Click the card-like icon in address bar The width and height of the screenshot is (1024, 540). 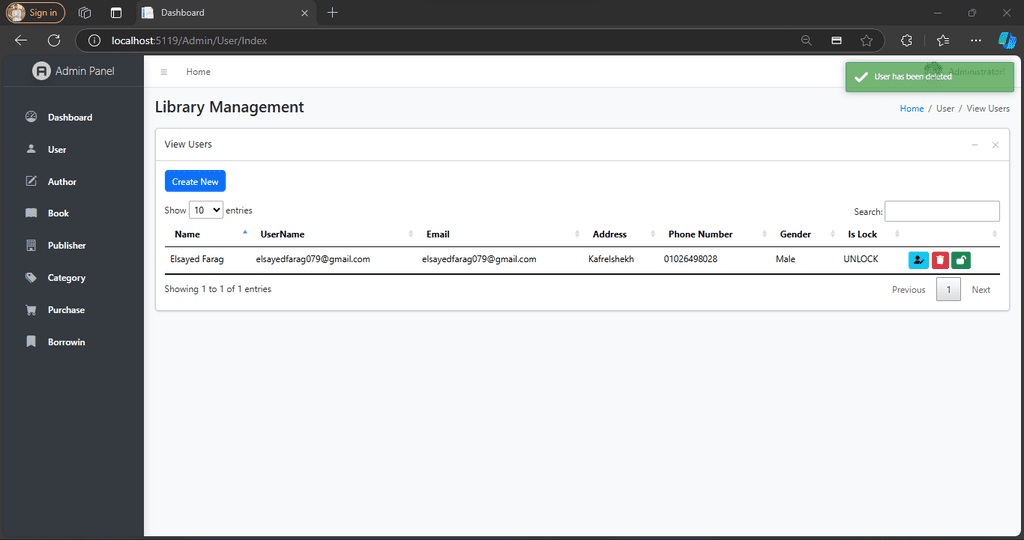[837, 40]
